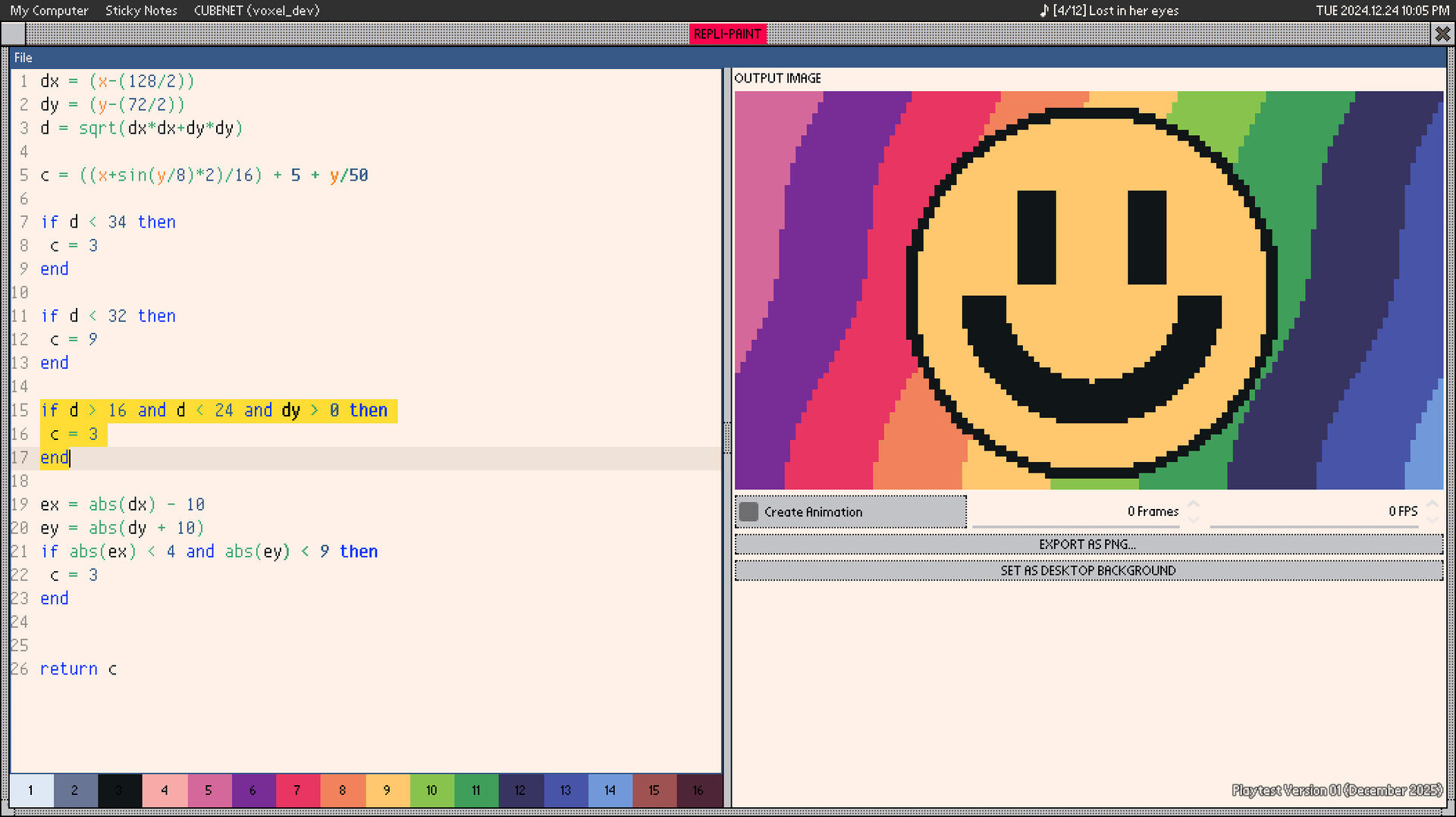
Task: Increase the Frames count with up arrow
Action: pos(1194,504)
